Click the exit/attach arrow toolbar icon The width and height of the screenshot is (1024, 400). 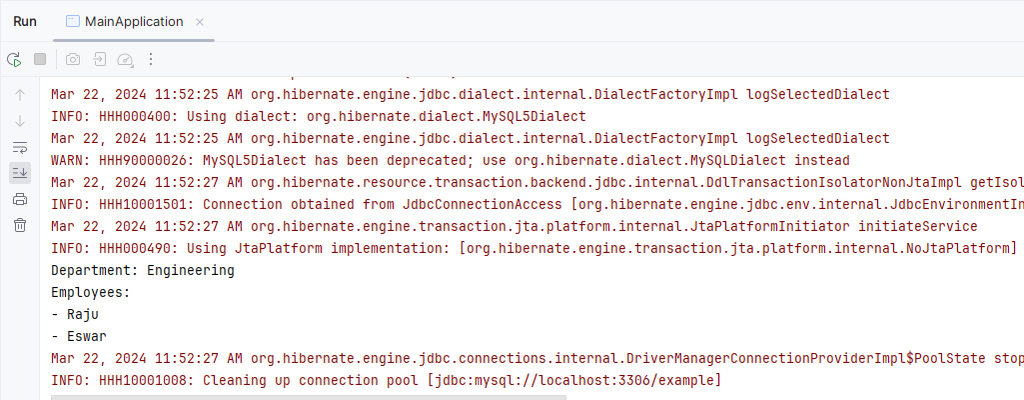pos(100,59)
